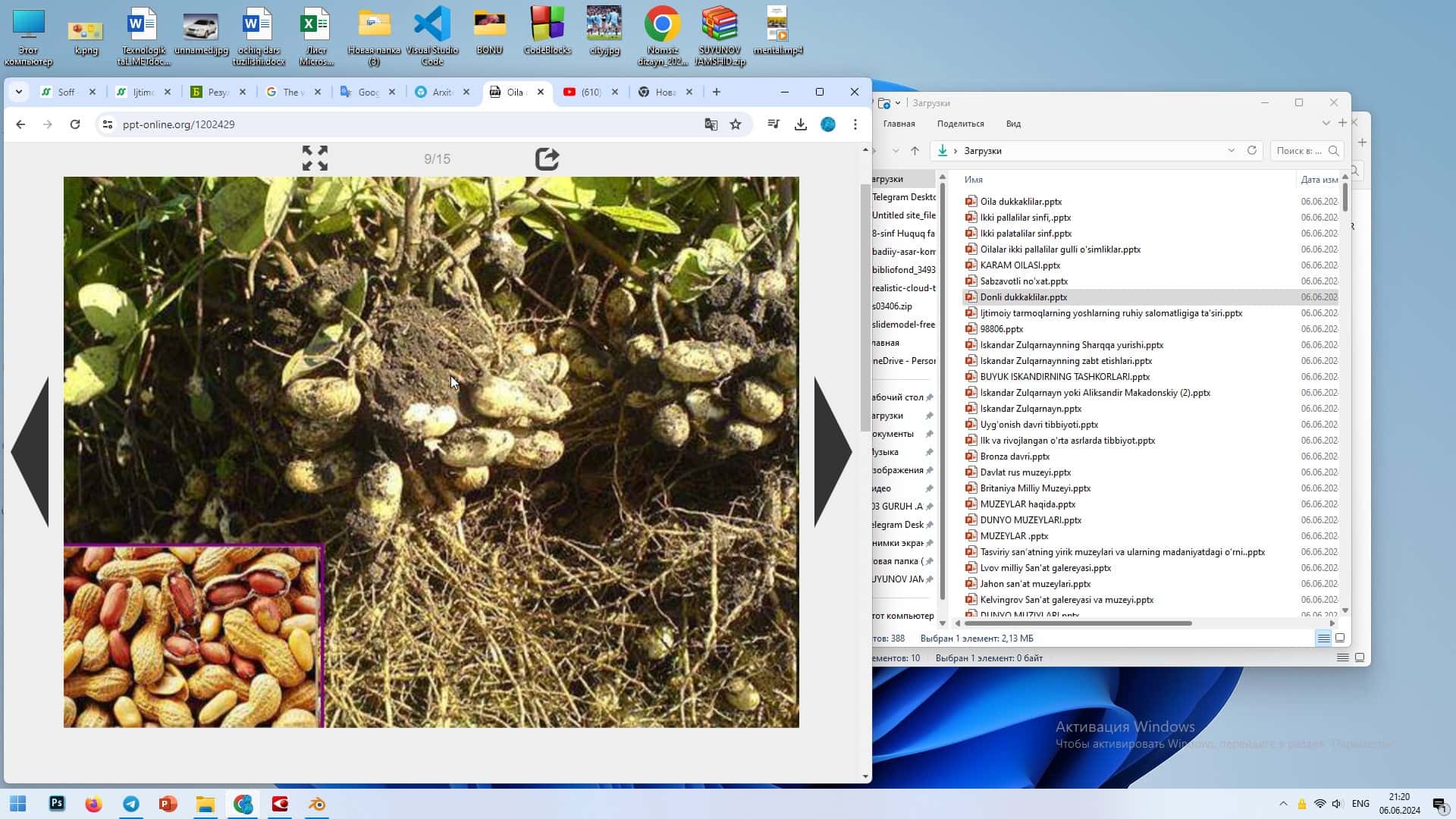Click the site information icon in address bar
The width and height of the screenshot is (1456, 819).
[108, 124]
